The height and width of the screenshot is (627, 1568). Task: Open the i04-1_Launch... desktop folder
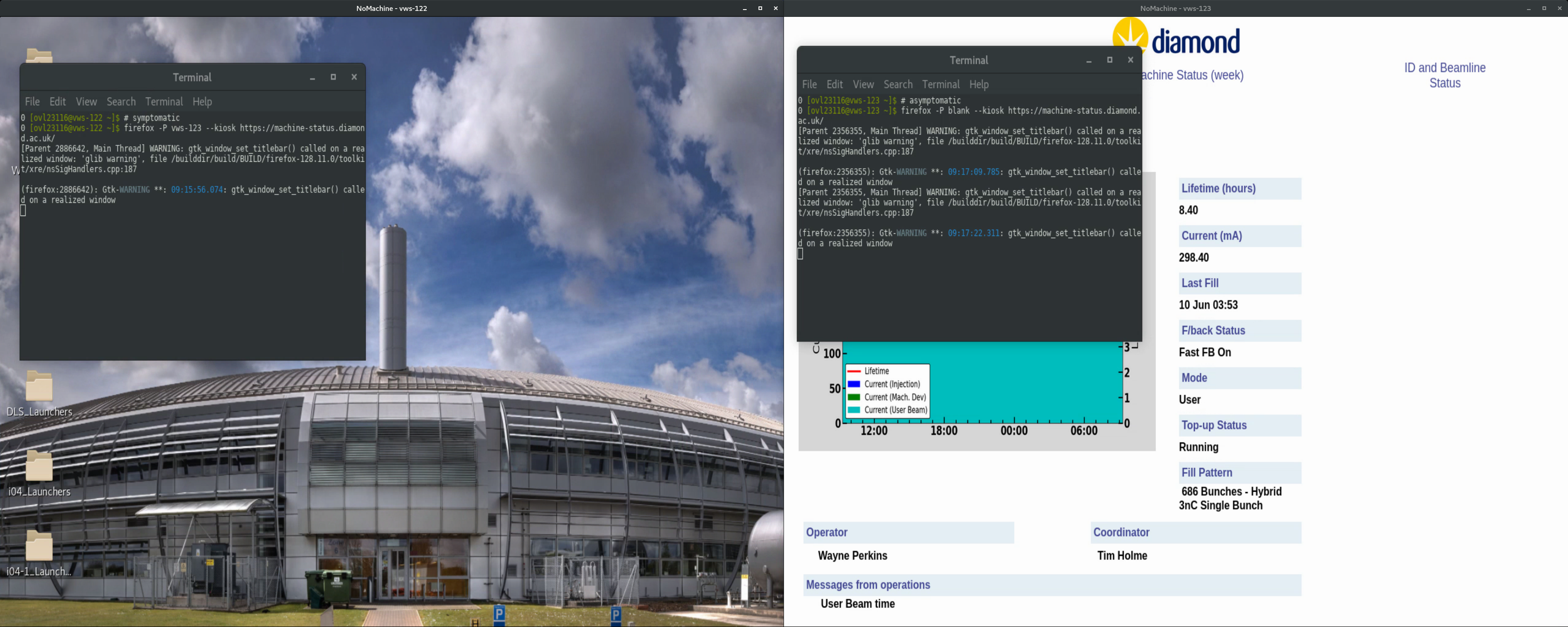[39, 547]
